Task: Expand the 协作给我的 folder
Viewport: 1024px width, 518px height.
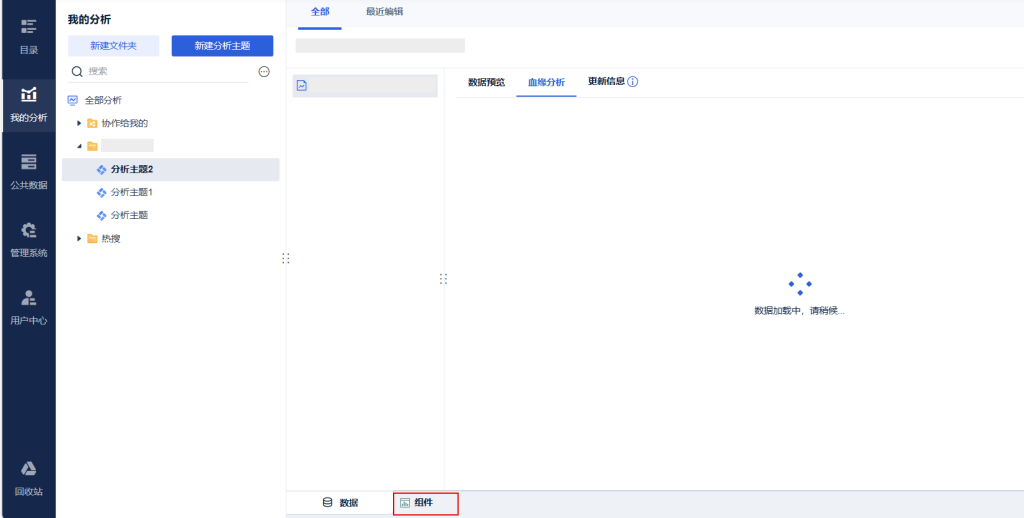Action: pos(79,123)
